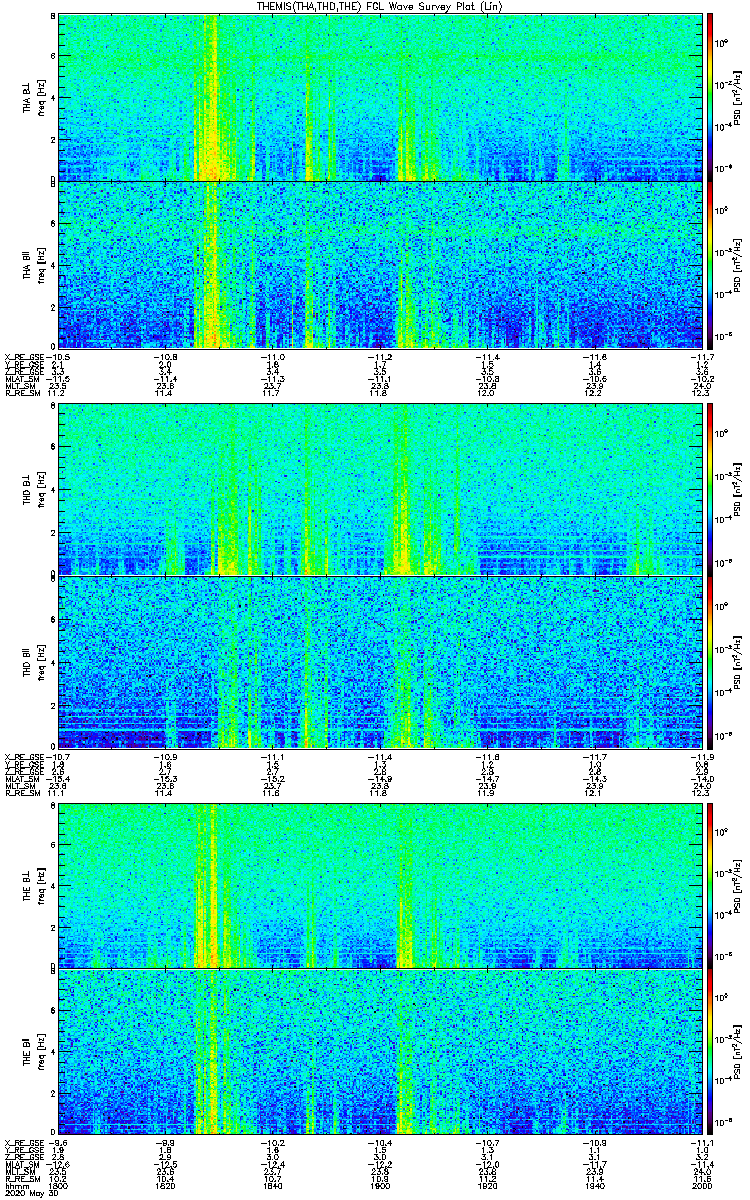Click the '-9.9' X_RE_GSE value under THE
The image size is (750, 1200).
pos(165,1143)
